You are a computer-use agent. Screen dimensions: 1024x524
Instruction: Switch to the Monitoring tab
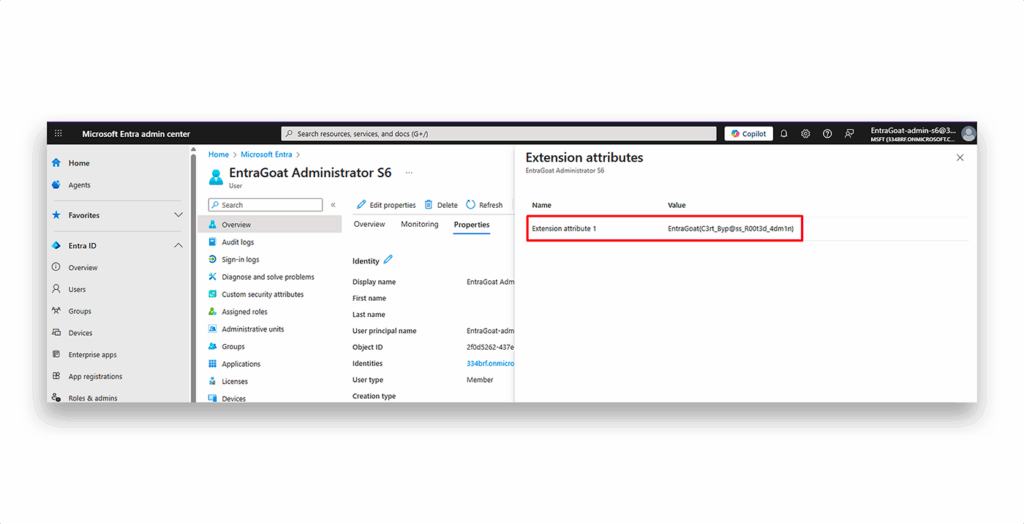(419, 224)
